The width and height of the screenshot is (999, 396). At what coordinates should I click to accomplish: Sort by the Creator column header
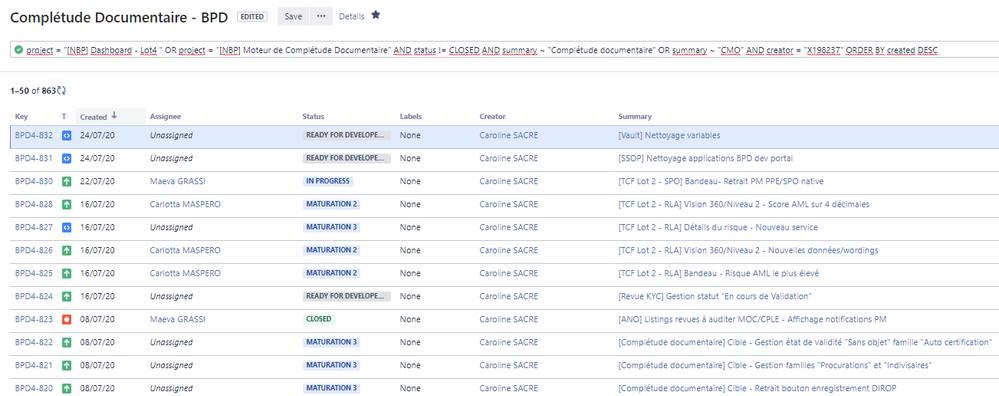492,117
